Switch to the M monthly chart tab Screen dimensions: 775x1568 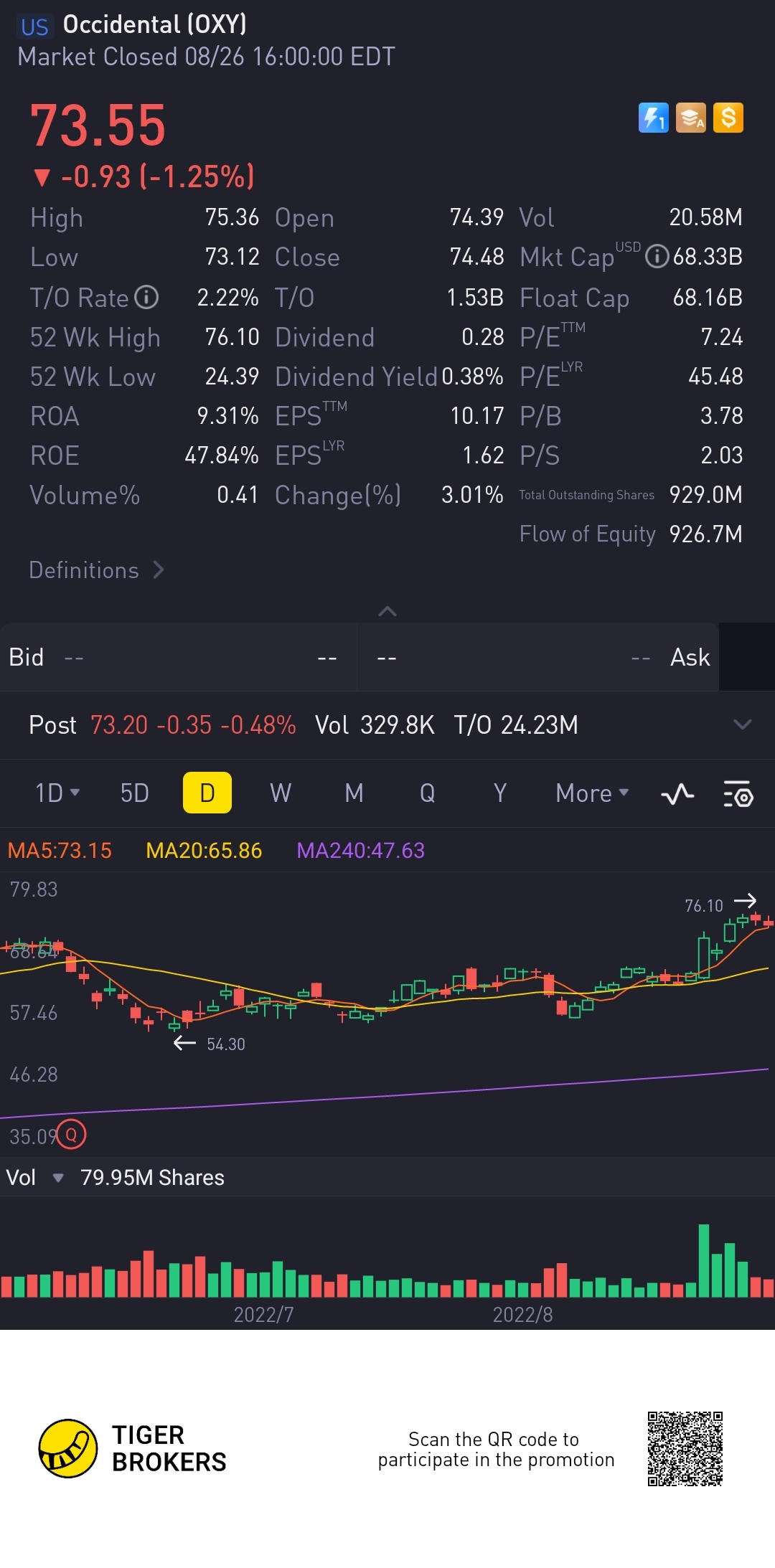[x=354, y=793]
